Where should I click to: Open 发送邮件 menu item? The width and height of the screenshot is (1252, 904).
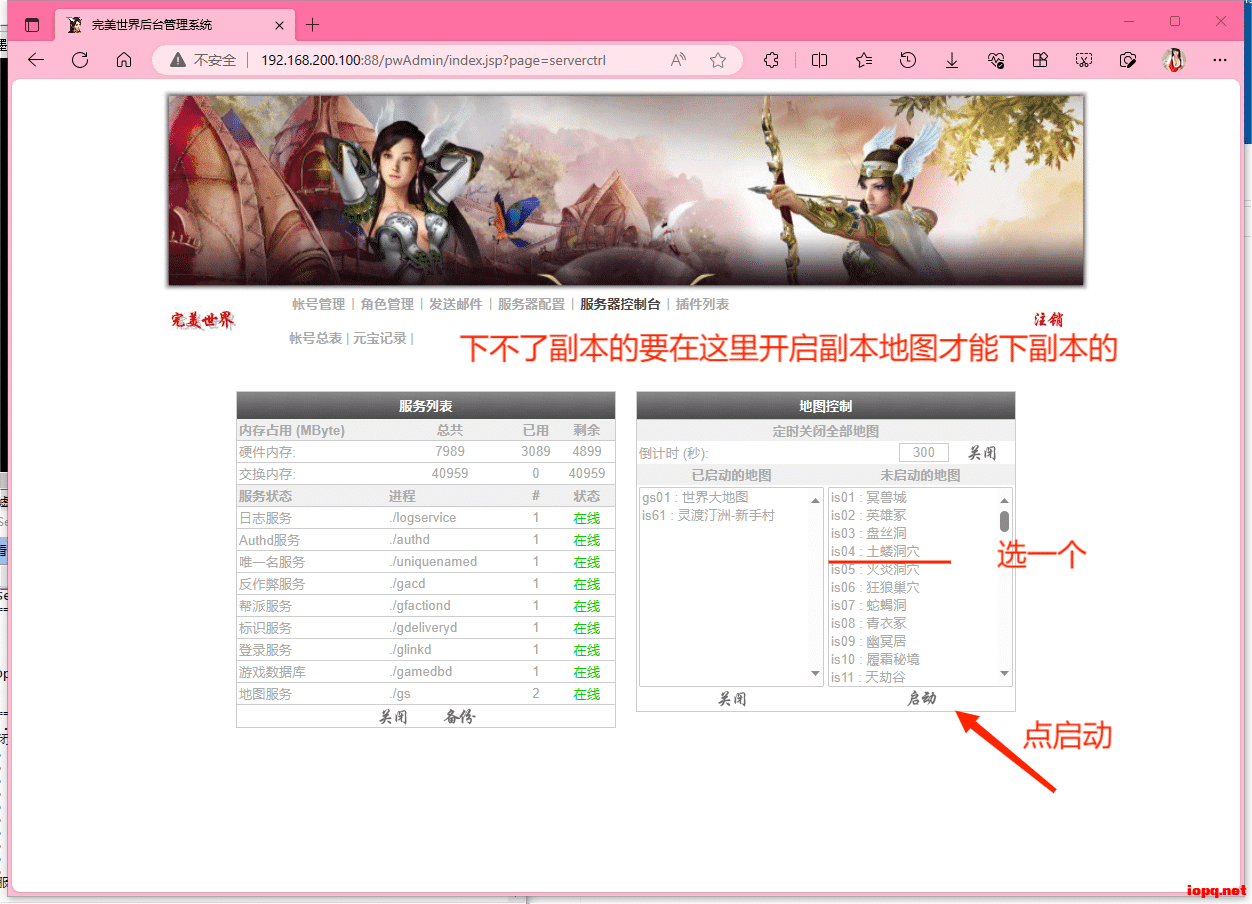[456, 304]
